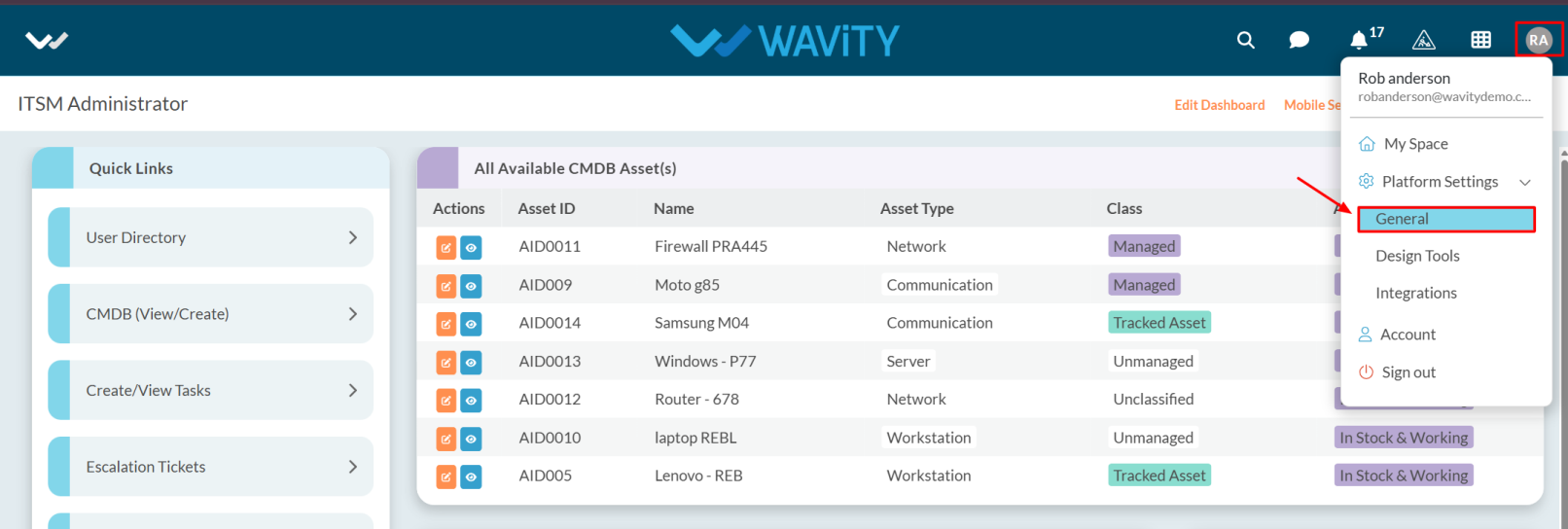Image resolution: width=1568 pixels, height=529 pixels.
Task: Edit asset AID0011 with orange pencil icon
Action: [x=445, y=247]
